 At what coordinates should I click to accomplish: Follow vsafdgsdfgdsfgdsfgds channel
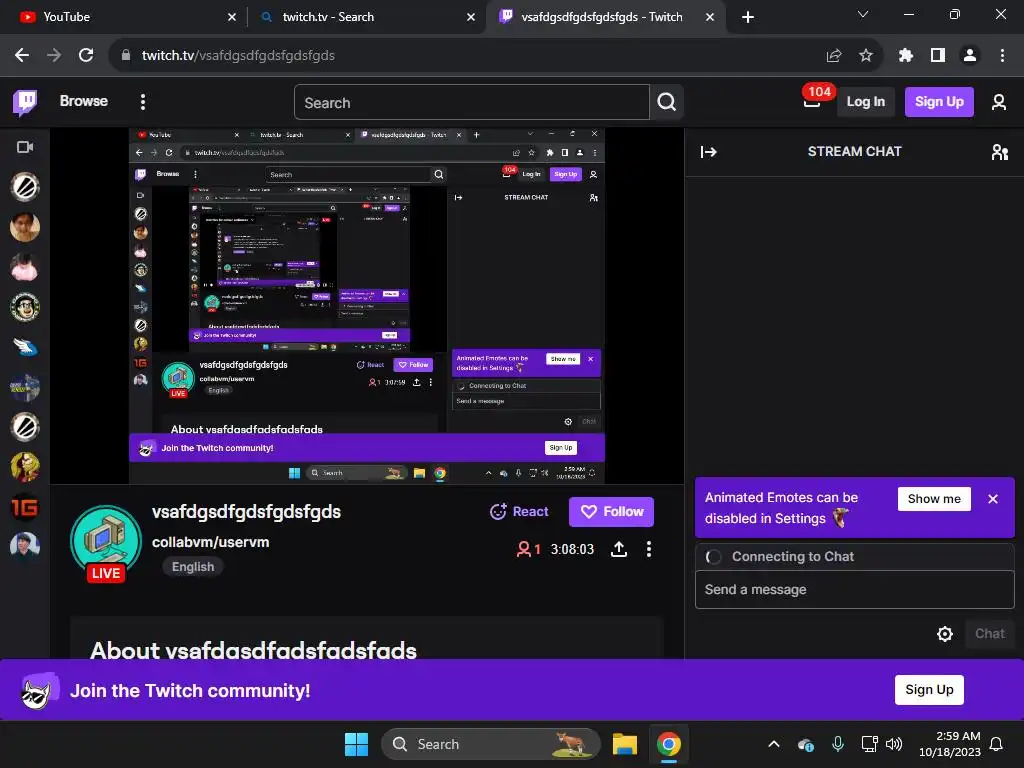[611, 512]
